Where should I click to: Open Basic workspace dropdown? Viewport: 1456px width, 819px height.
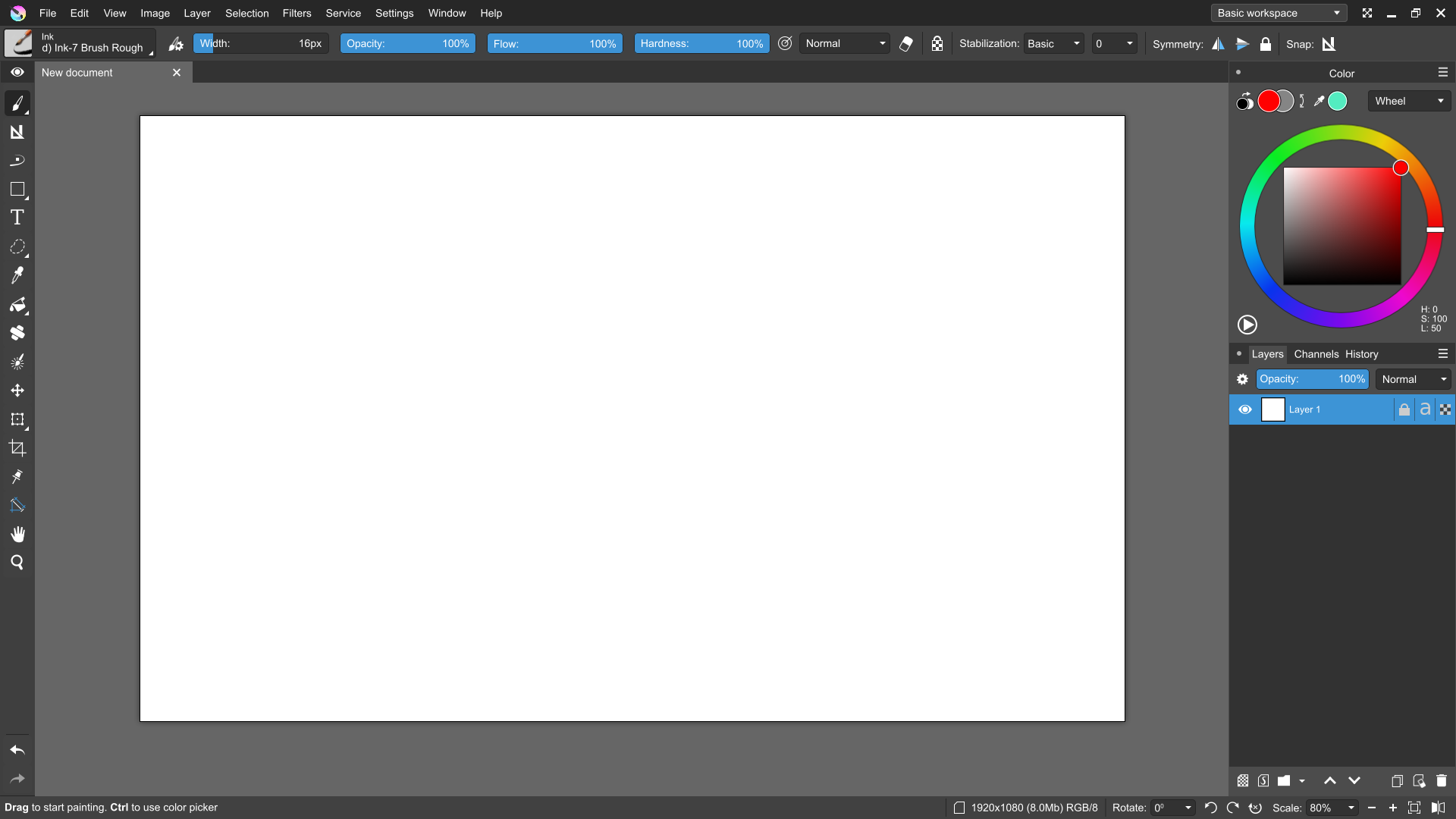1279,13
